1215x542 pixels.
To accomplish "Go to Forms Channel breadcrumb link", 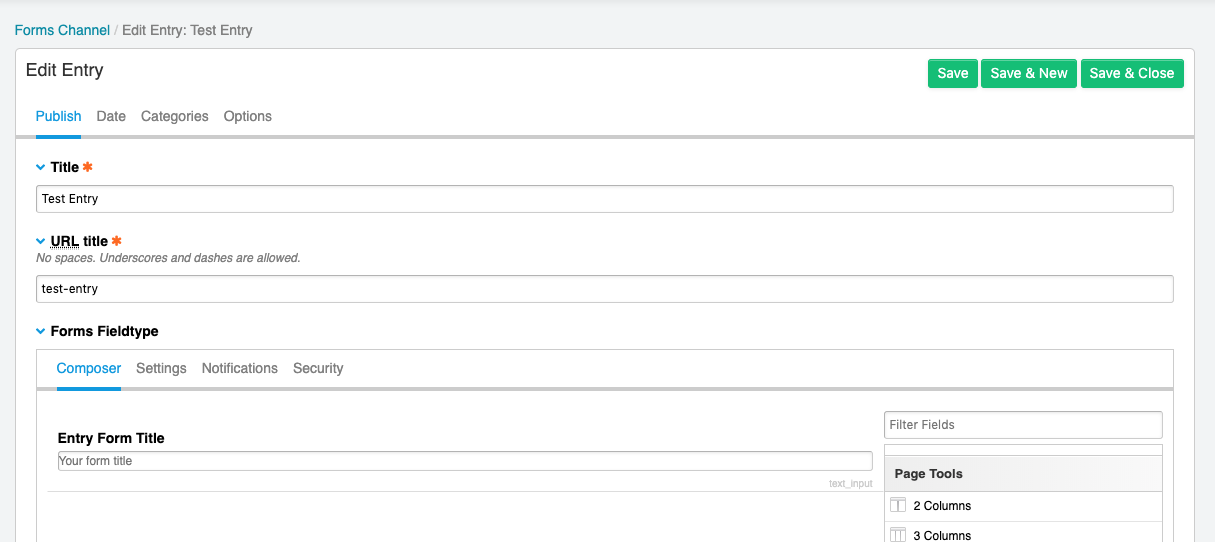I will (x=62, y=30).
